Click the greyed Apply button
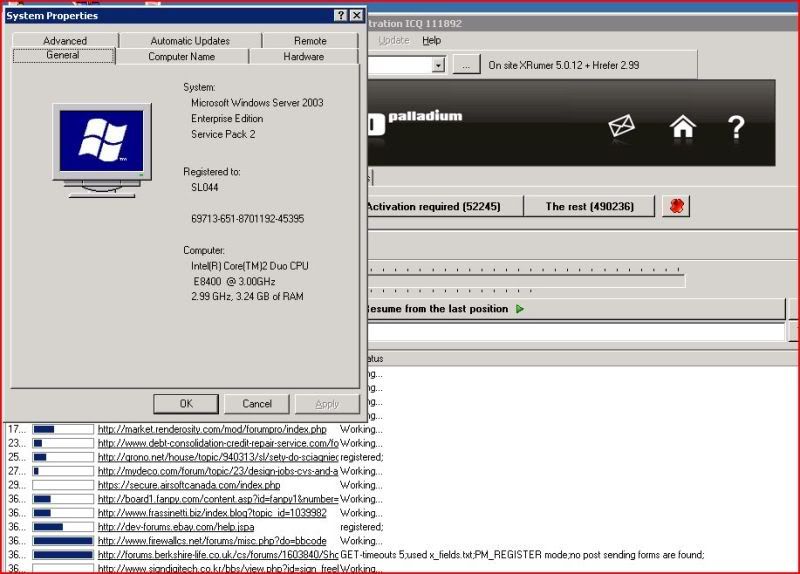The image size is (800, 574). click(x=327, y=404)
